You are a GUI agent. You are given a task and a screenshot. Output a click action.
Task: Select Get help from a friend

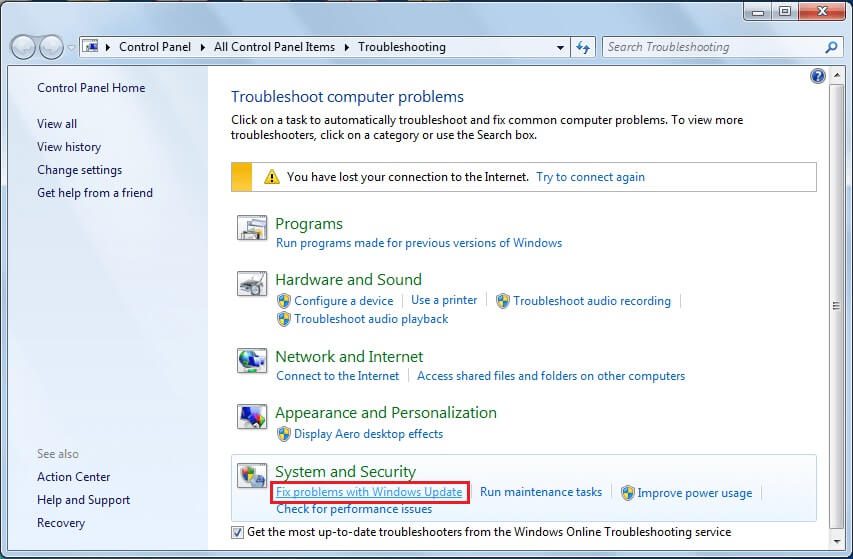95,193
